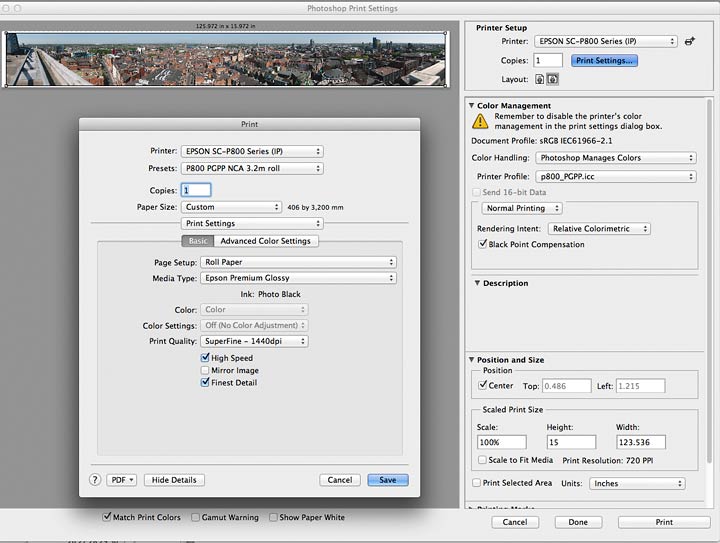720x543 pixels.
Task: Enable the Mirror Image checkbox
Action: (x=205, y=370)
